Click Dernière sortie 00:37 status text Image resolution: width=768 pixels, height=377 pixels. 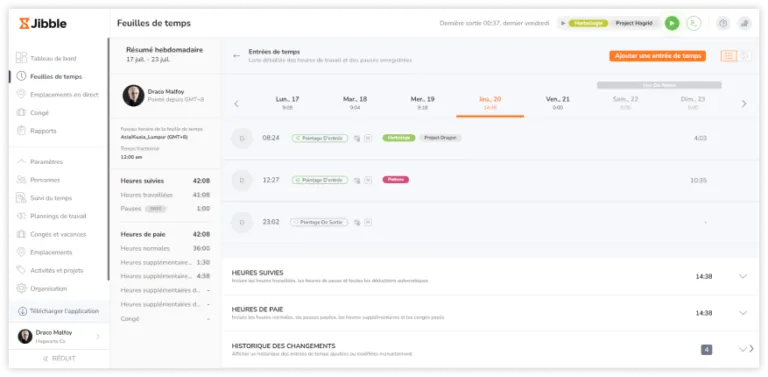tap(494, 24)
